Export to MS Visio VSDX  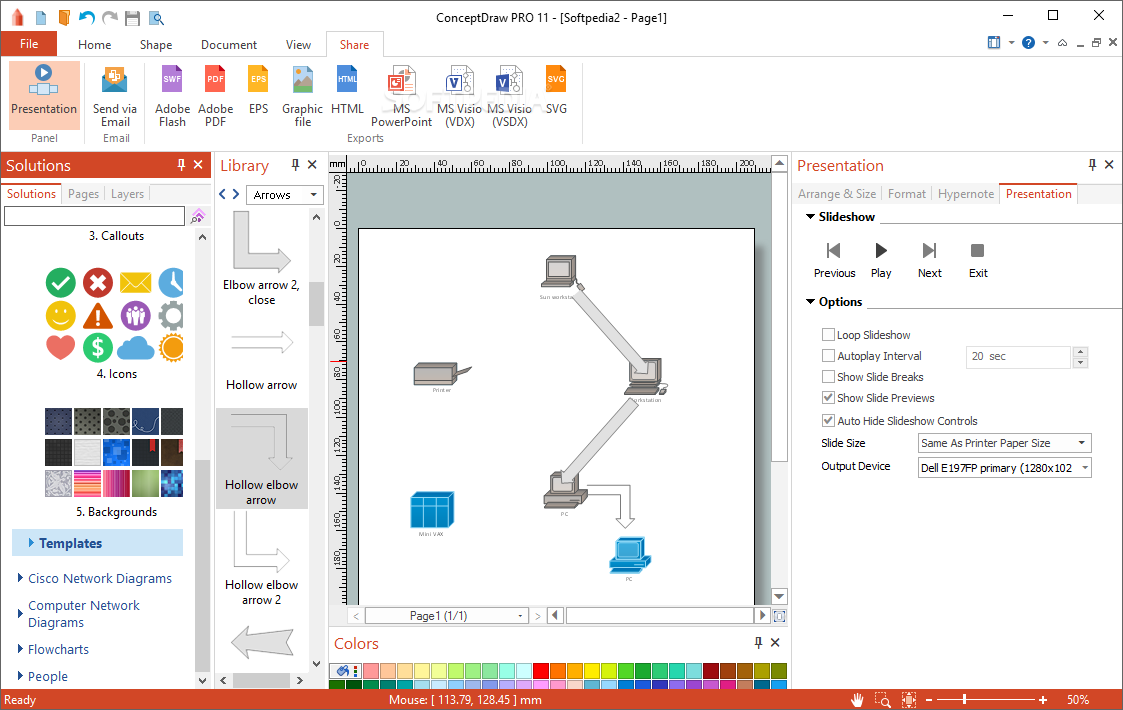tap(509, 97)
